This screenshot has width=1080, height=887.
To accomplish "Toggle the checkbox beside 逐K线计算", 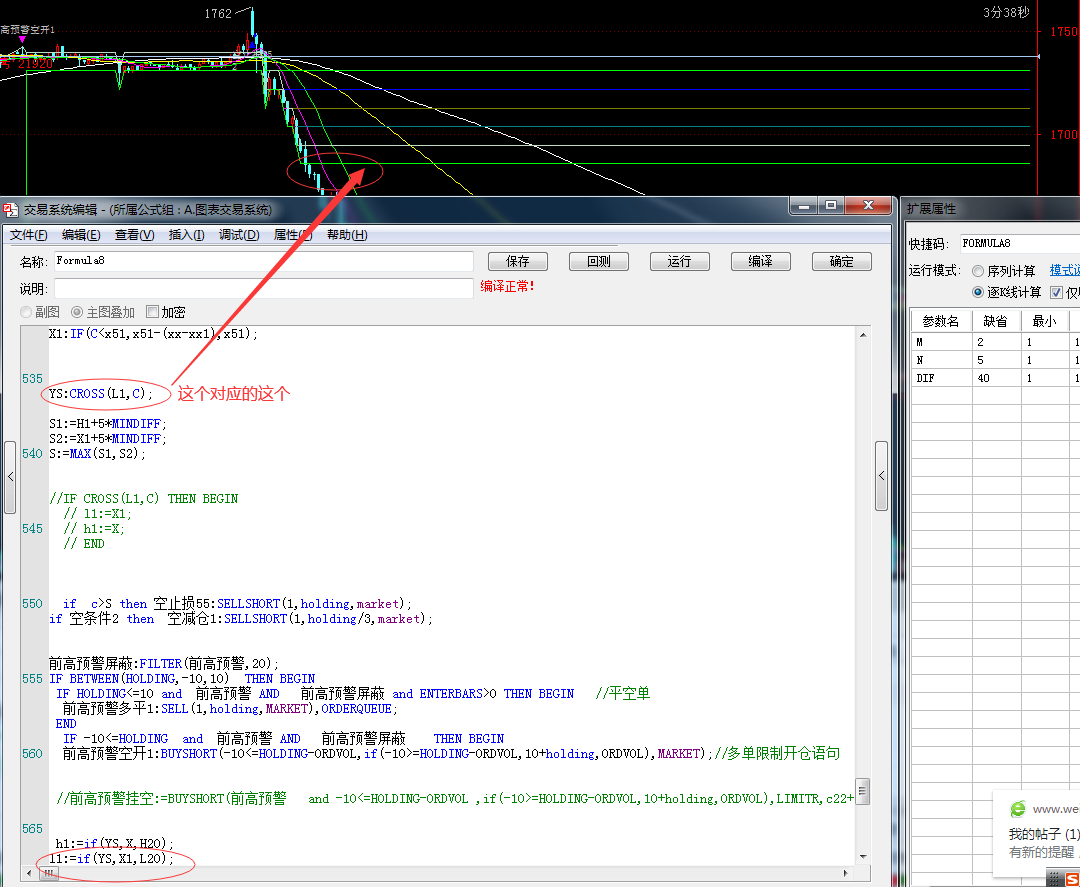I will (1056, 293).
